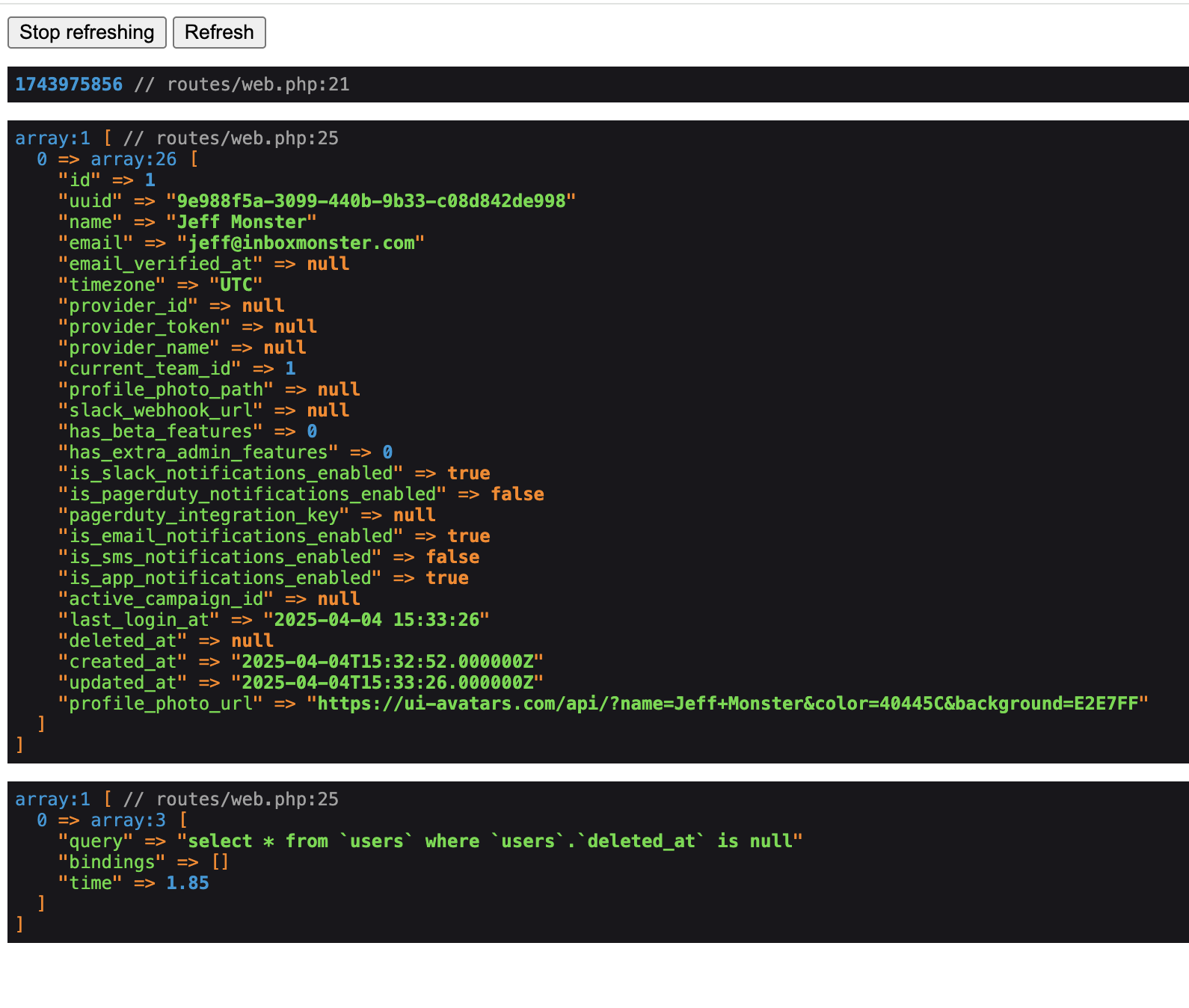Select the uuid string value
Screen dimensions: 1189x1008
pyautogui.click(x=371, y=201)
